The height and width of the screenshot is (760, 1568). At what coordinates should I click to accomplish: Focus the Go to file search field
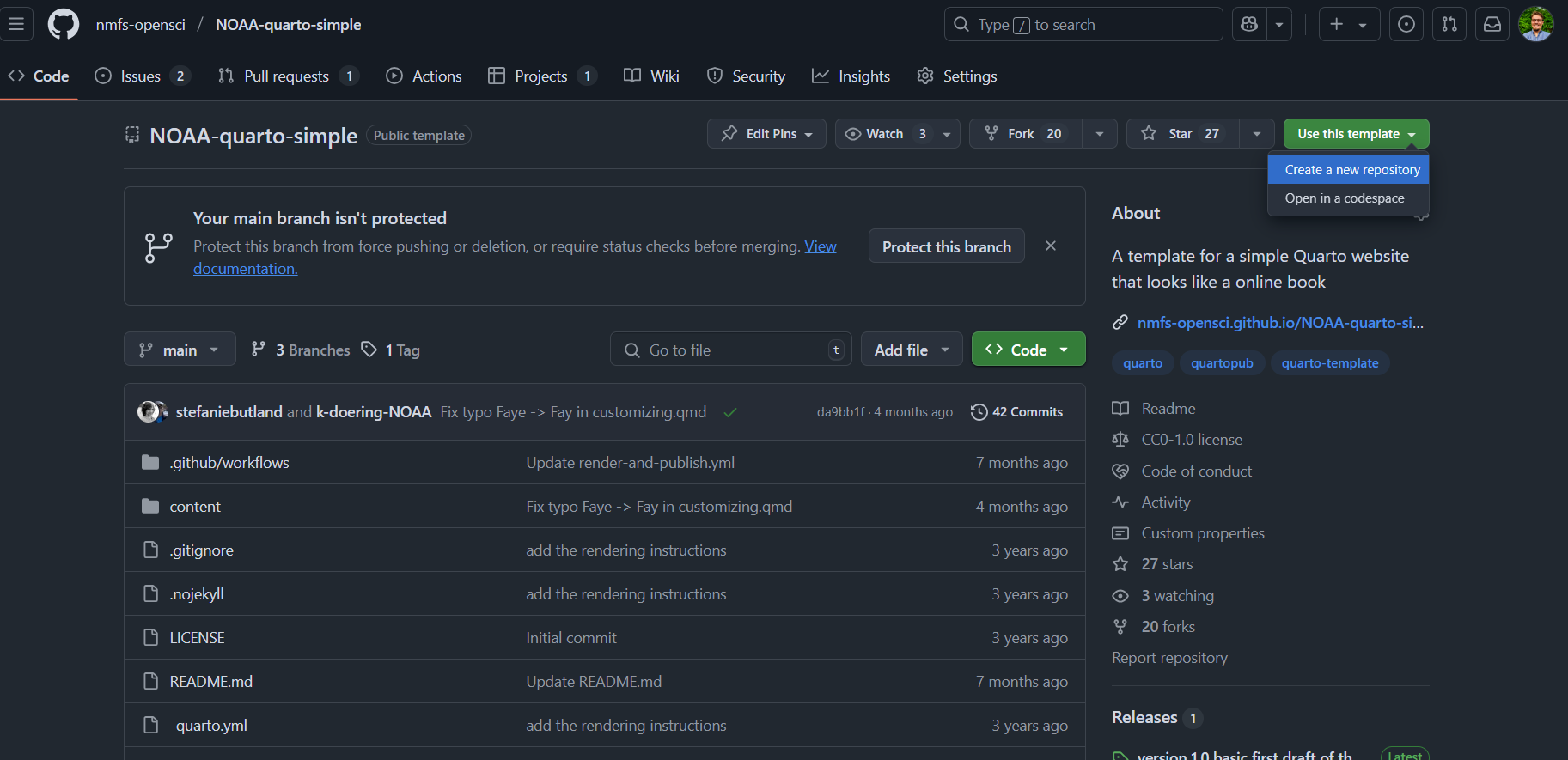(730, 350)
